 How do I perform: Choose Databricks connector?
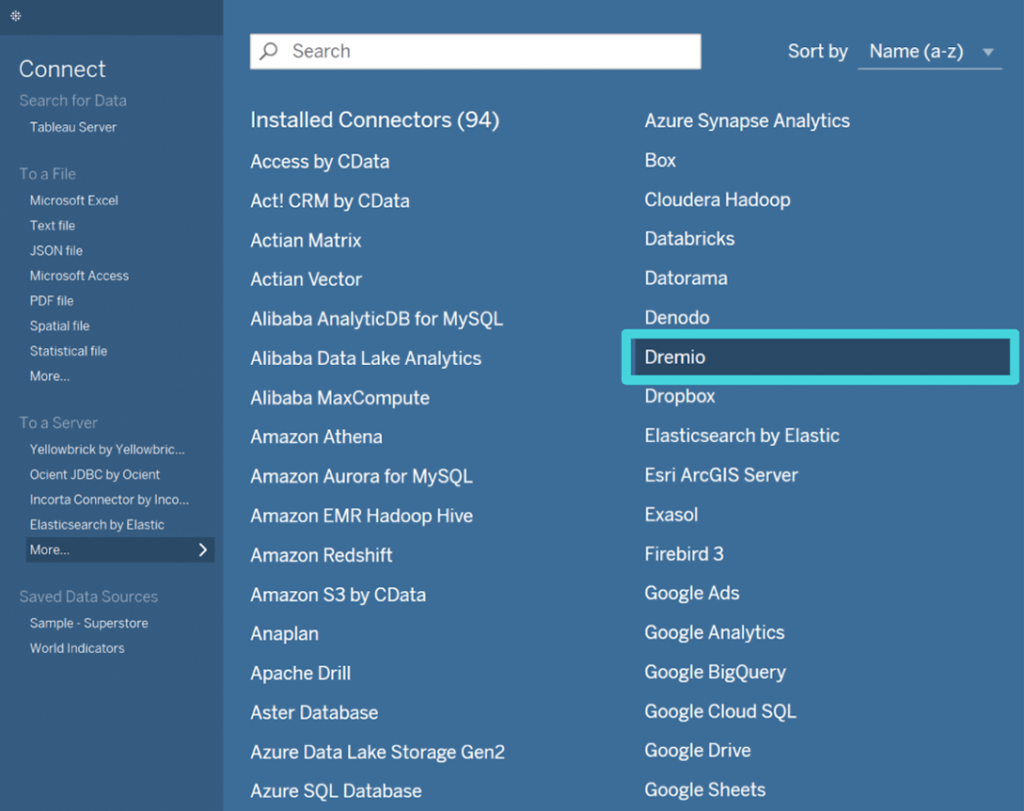tap(690, 239)
